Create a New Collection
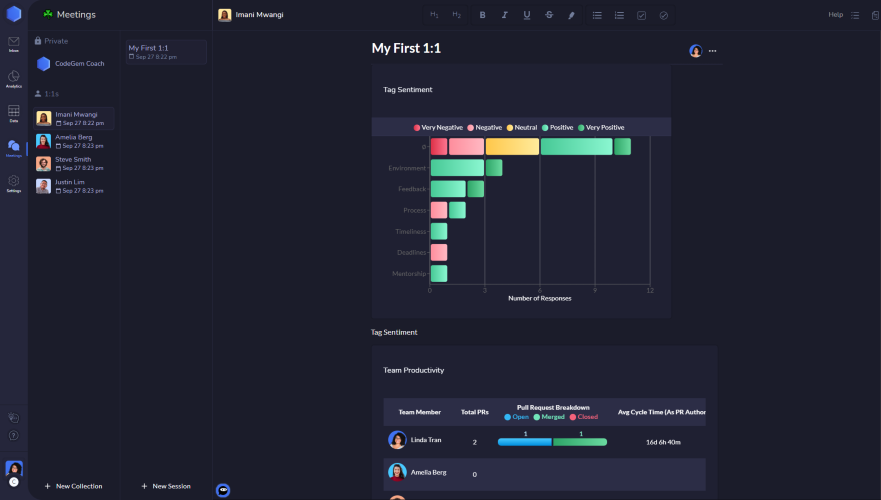 point(73,486)
